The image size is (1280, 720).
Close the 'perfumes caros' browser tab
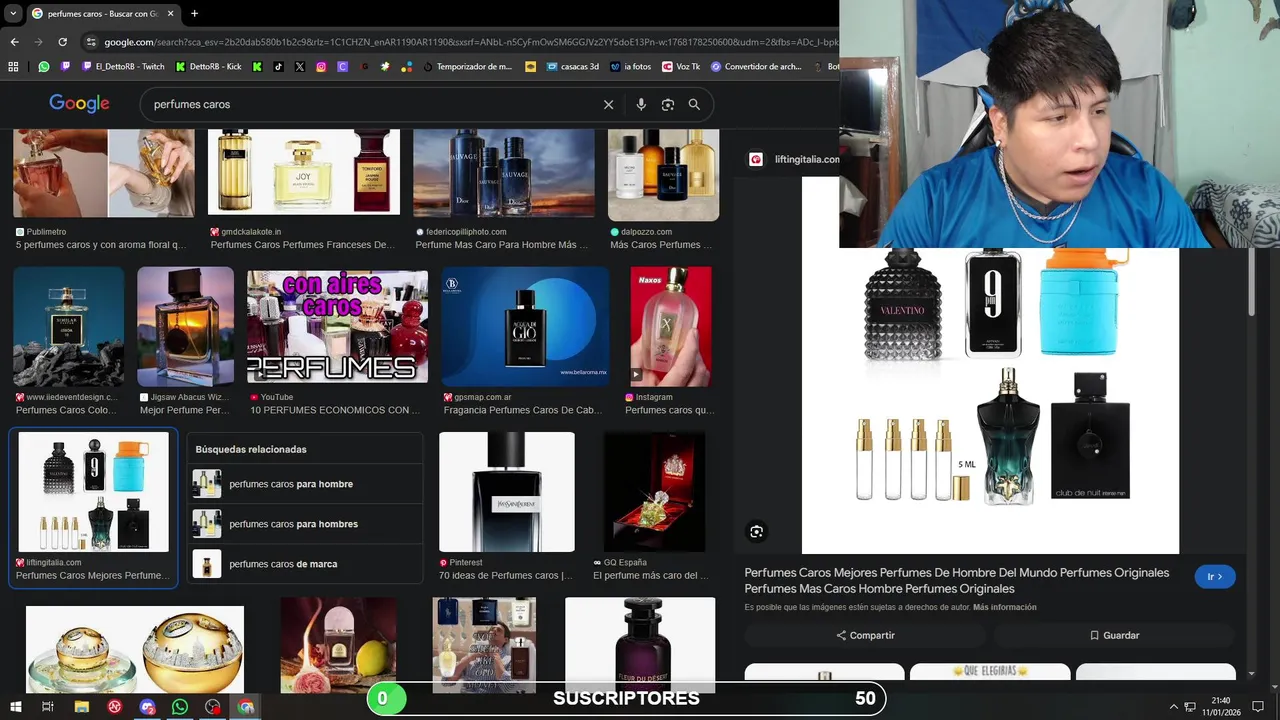tap(170, 13)
